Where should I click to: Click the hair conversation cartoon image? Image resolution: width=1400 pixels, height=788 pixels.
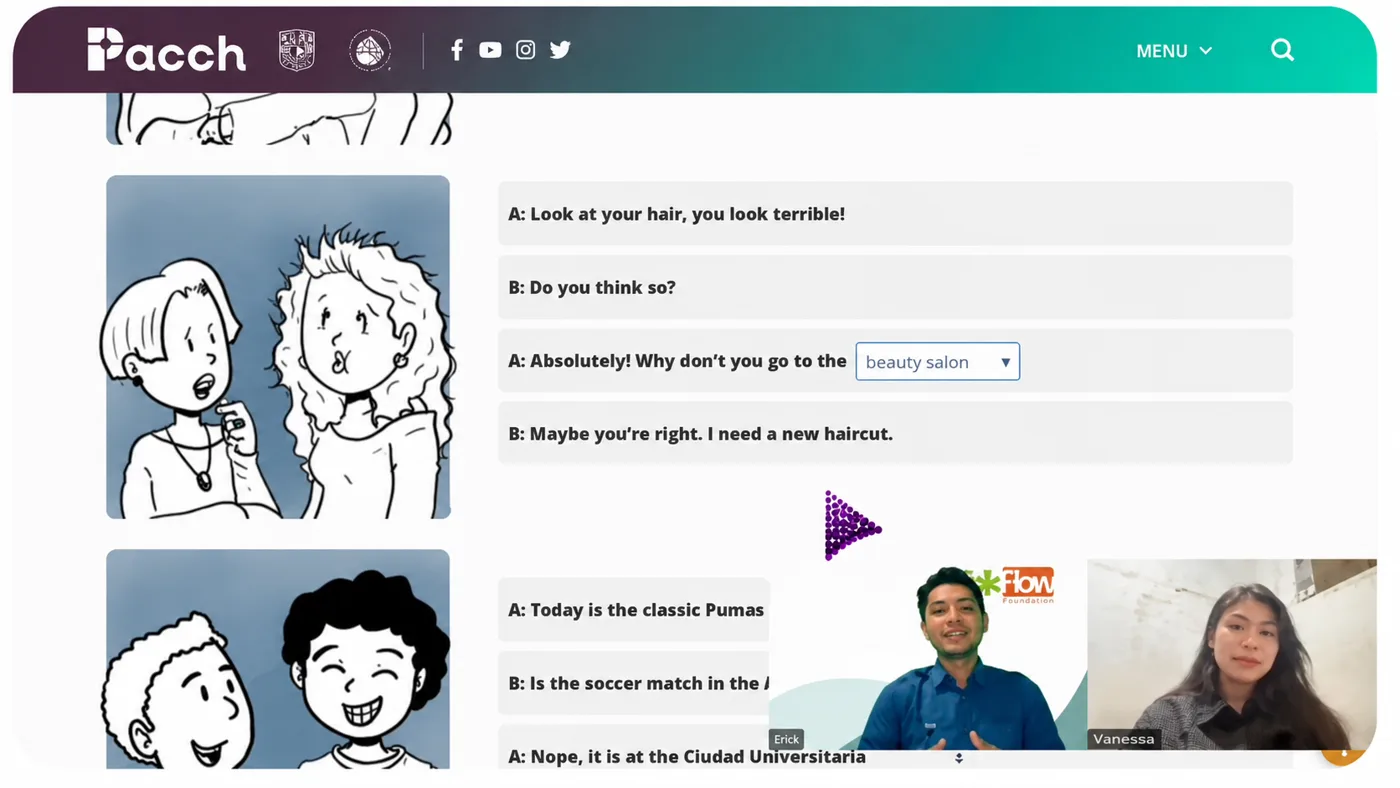point(278,347)
